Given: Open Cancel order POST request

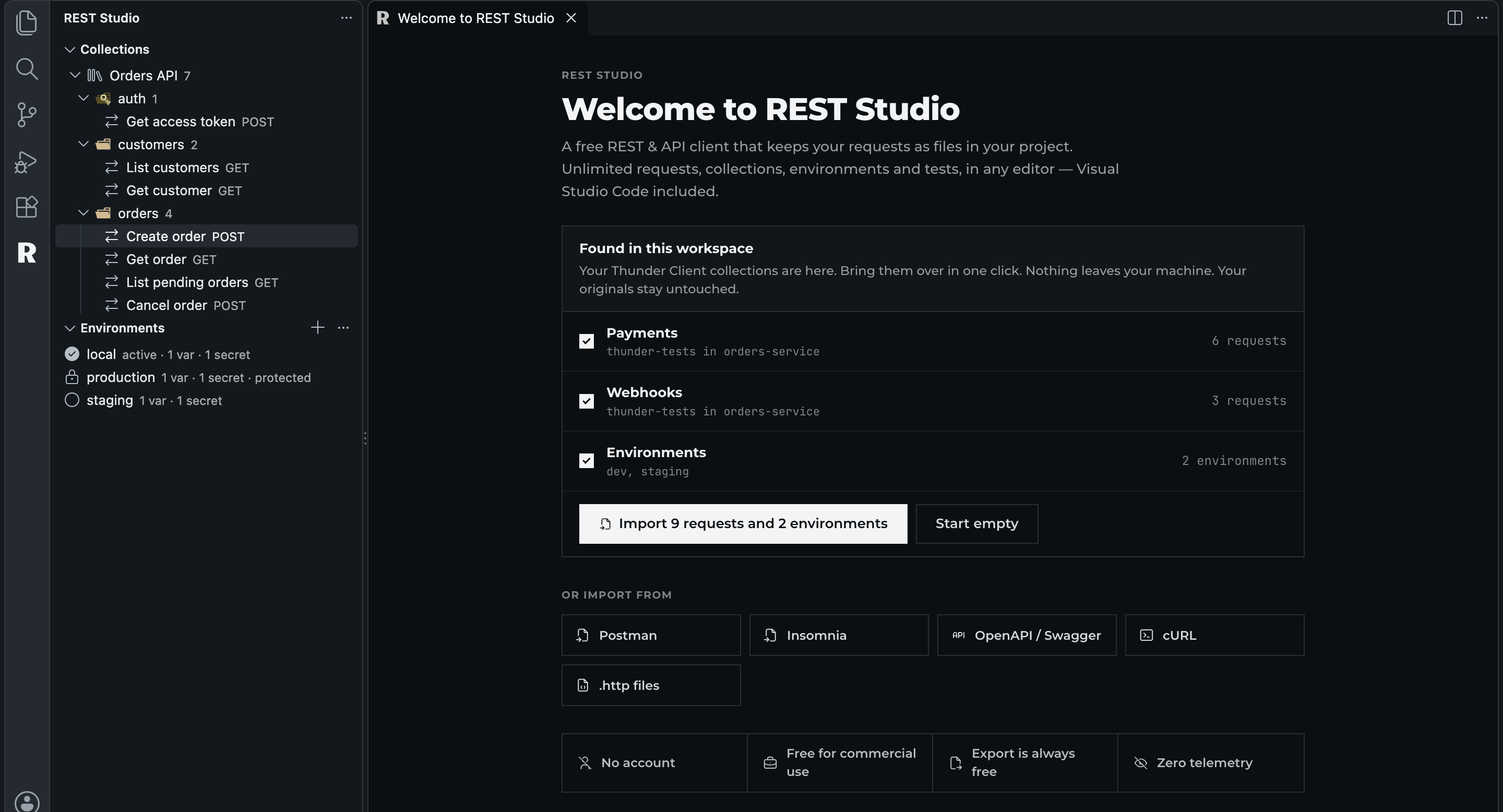Looking at the screenshot, I should pyautogui.click(x=207, y=305).
